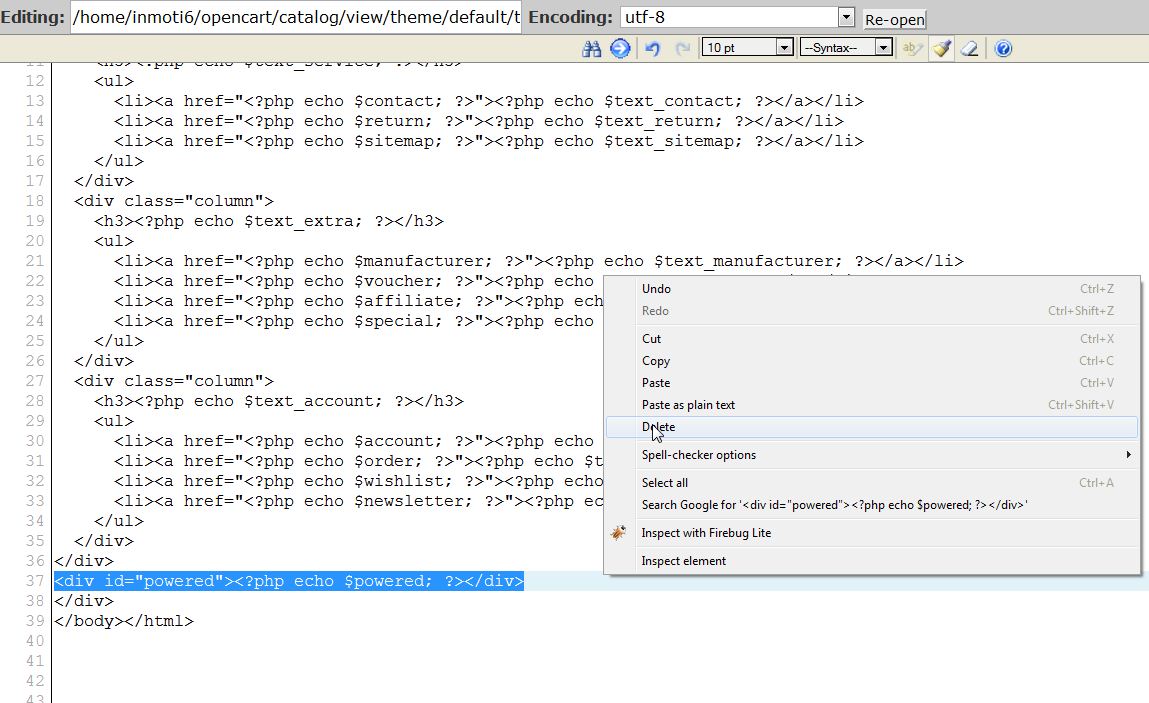Open the --Syntax-- language dropdown
Screen dimensions: 1149x703
coord(846,48)
